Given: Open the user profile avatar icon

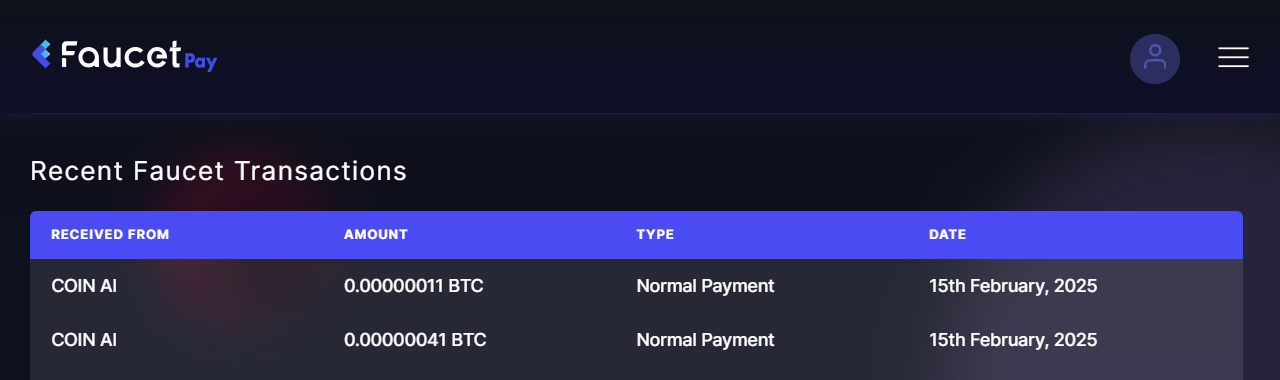Looking at the screenshot, I should (1154, 59).
